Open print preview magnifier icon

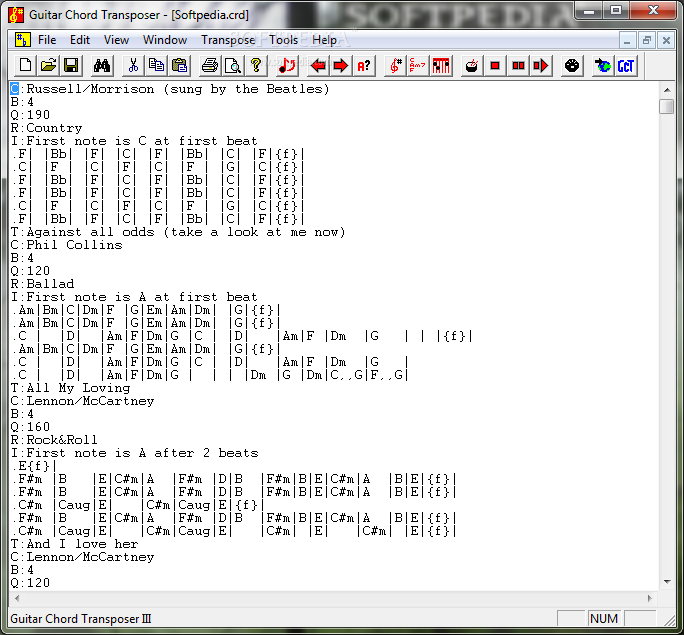(233, 66)
